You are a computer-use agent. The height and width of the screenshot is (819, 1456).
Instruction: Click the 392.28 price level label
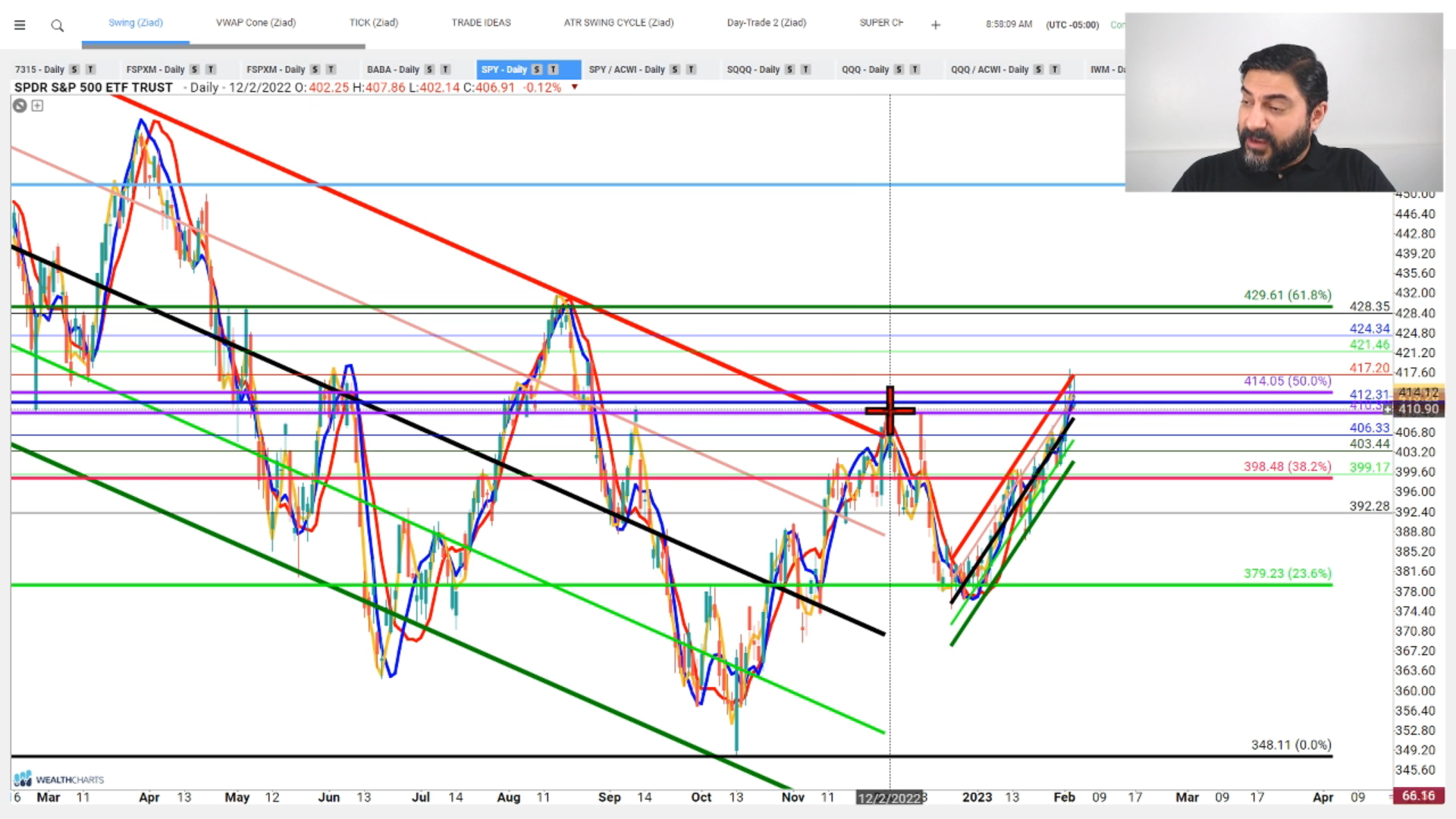1370,506
